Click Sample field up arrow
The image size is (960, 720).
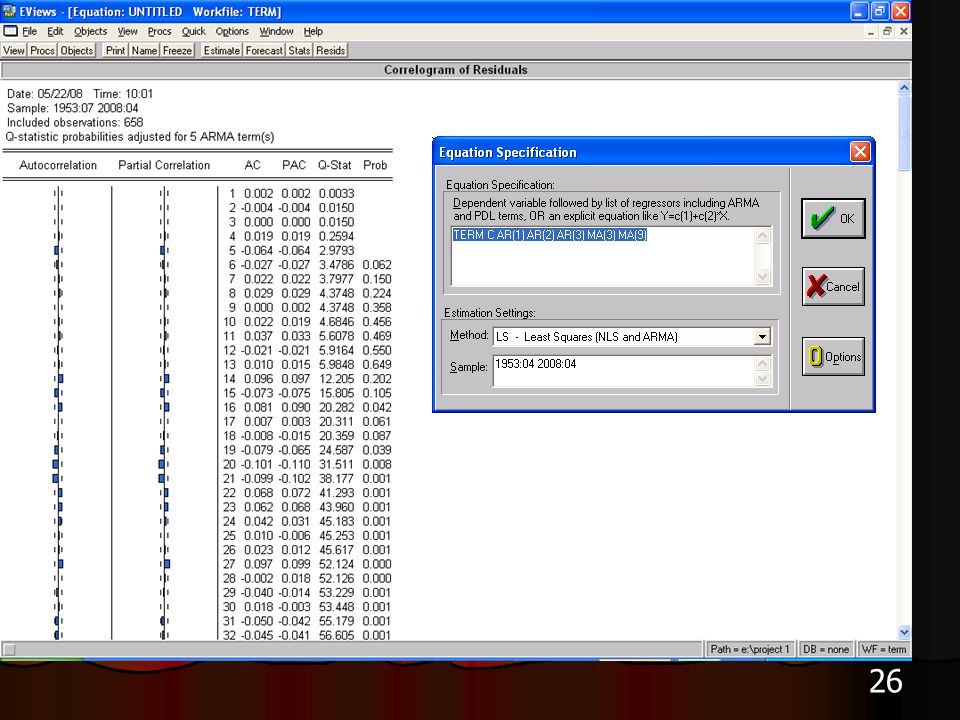tap(762, 363)
